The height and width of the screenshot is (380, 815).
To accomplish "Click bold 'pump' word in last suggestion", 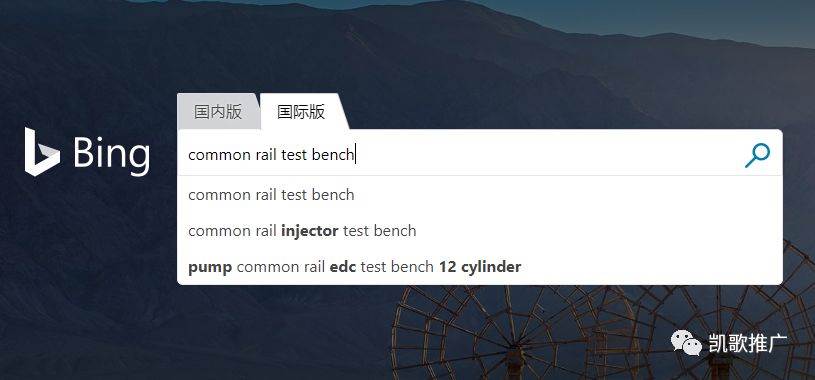I will (x=210, y=267).
